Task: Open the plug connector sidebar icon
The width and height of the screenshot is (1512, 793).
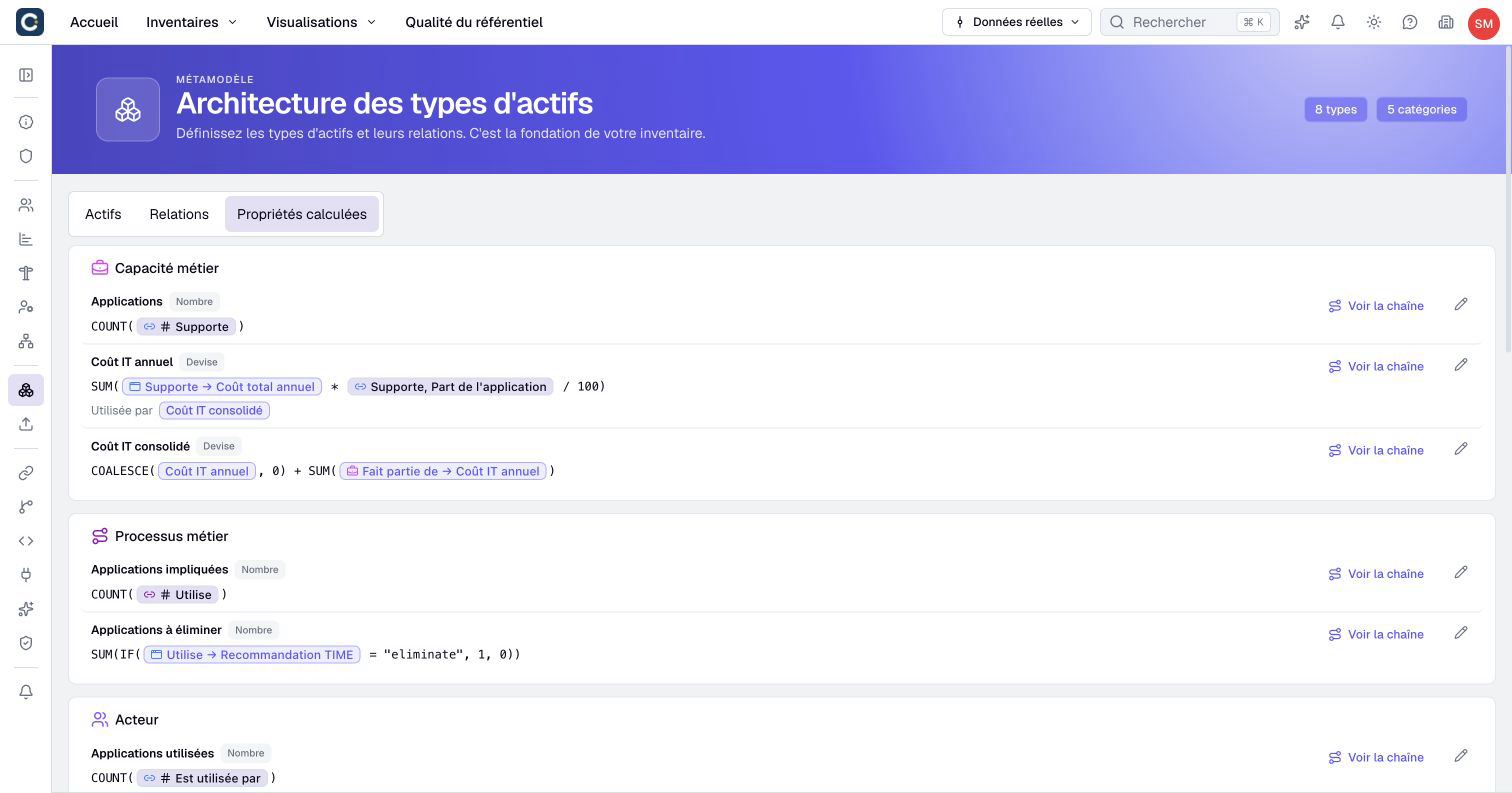Action: (26, 575)
